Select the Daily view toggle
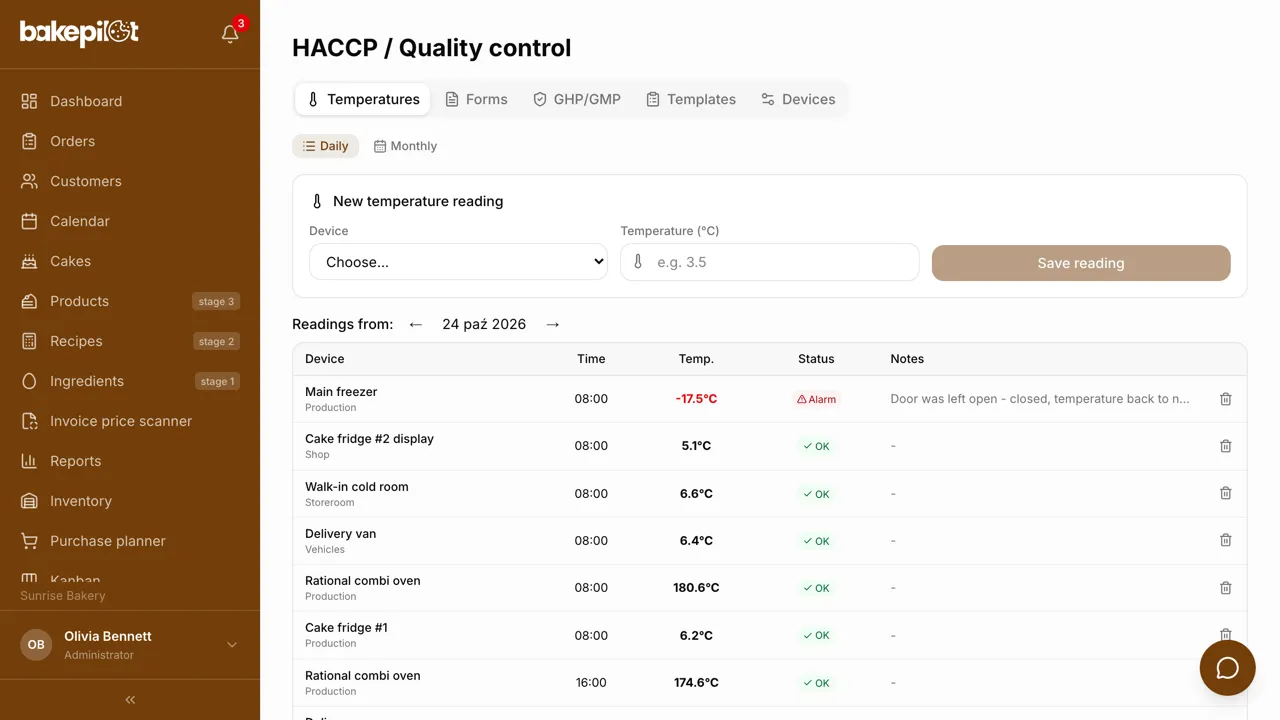Image resolution: width=1280 pixels, height=720 pixels. (x=325, y=146)
